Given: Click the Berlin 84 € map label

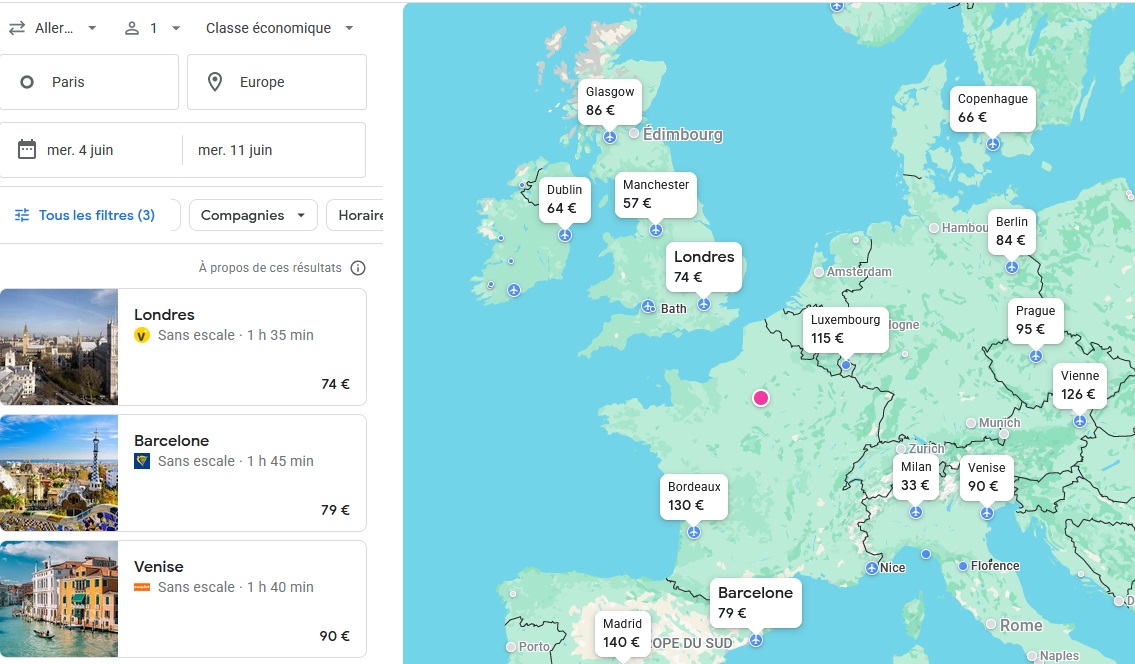Looking at the screenshot, I should (x=1011, y=231).
